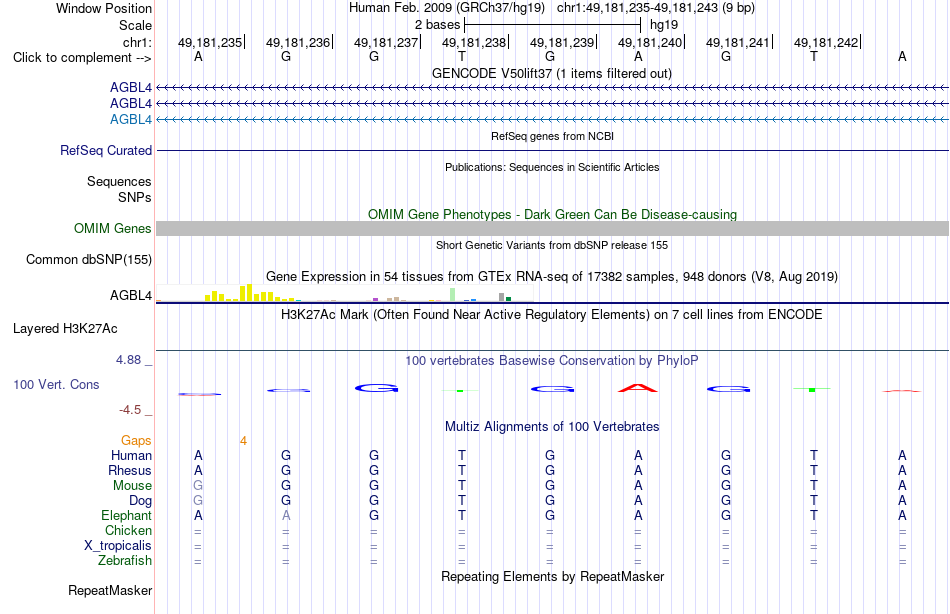Click OMIM Gene Phenotypes track title

(x=552, y=215)
